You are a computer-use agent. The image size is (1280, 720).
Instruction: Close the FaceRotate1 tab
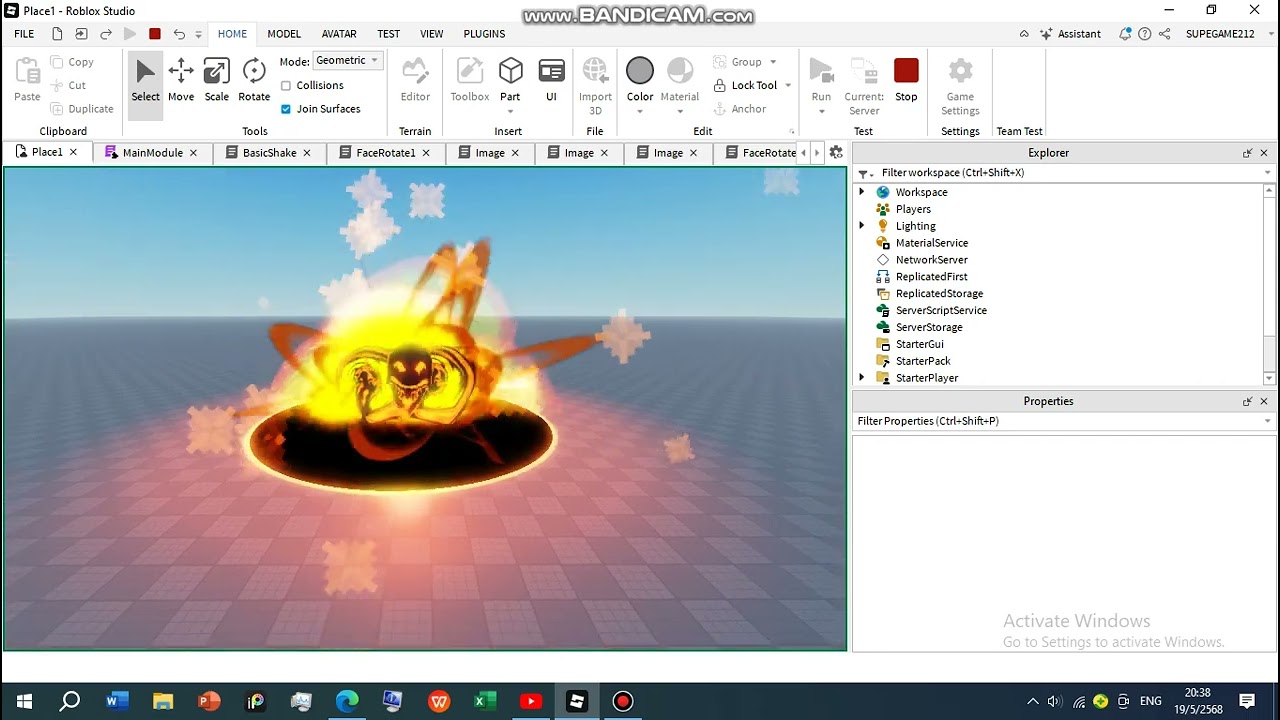point(426,153)
